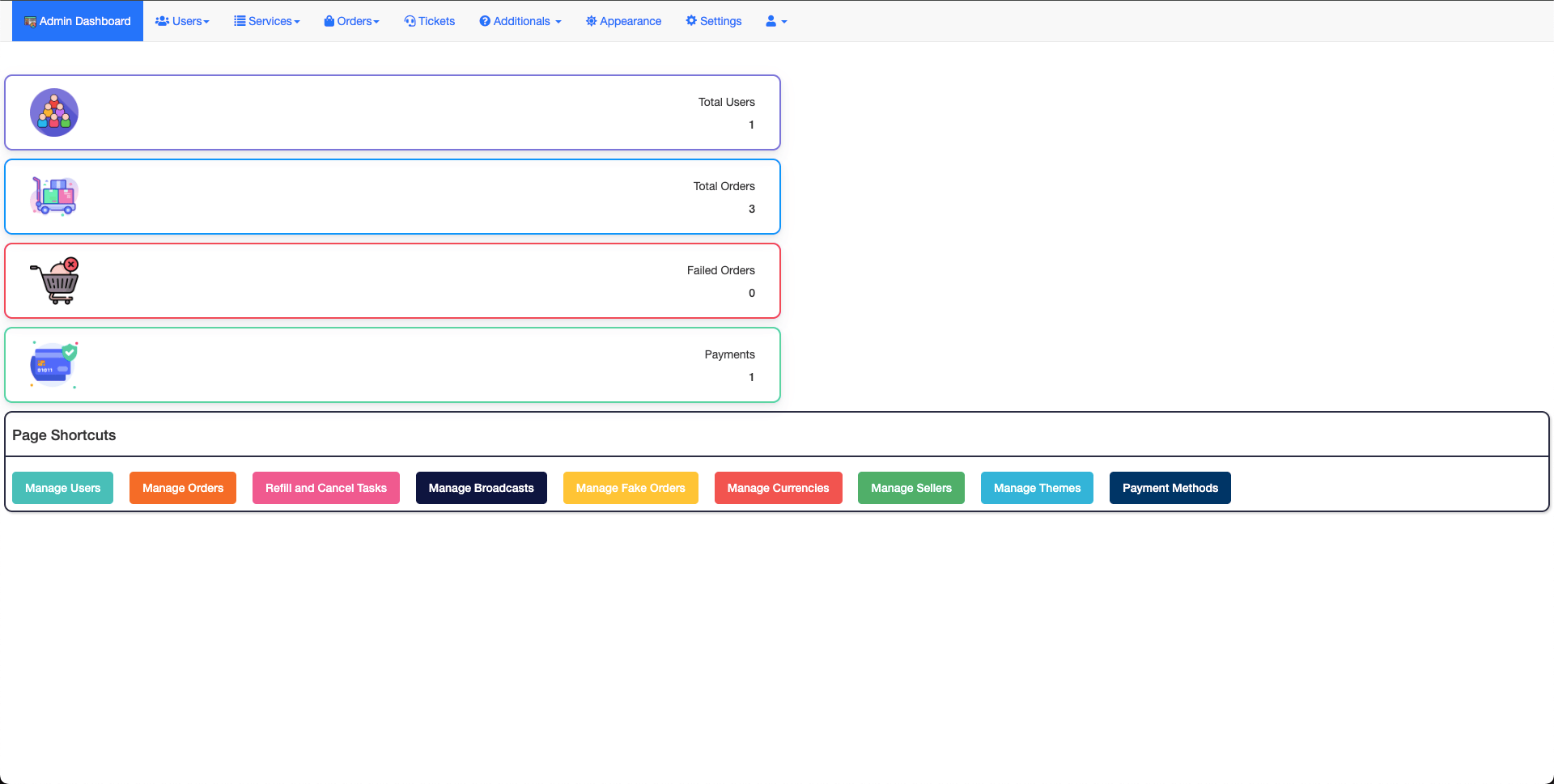Open the user profile account dropdown

[x=776, y=21]
